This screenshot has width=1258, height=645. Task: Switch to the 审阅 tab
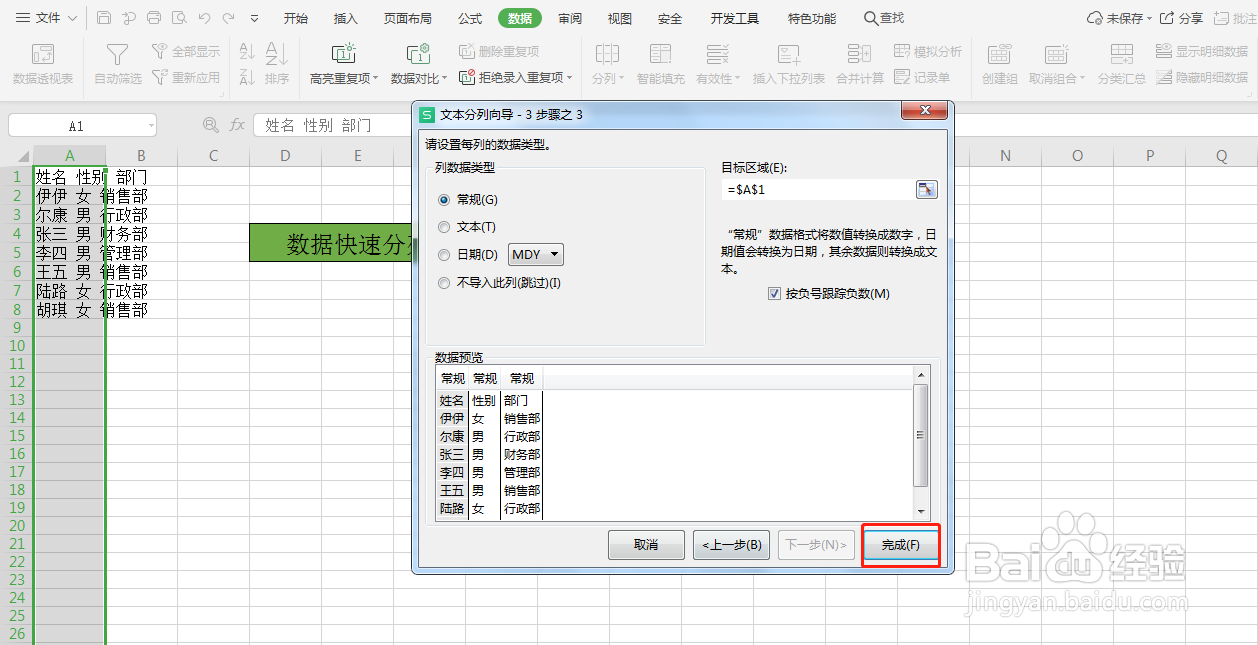point(570,18)
